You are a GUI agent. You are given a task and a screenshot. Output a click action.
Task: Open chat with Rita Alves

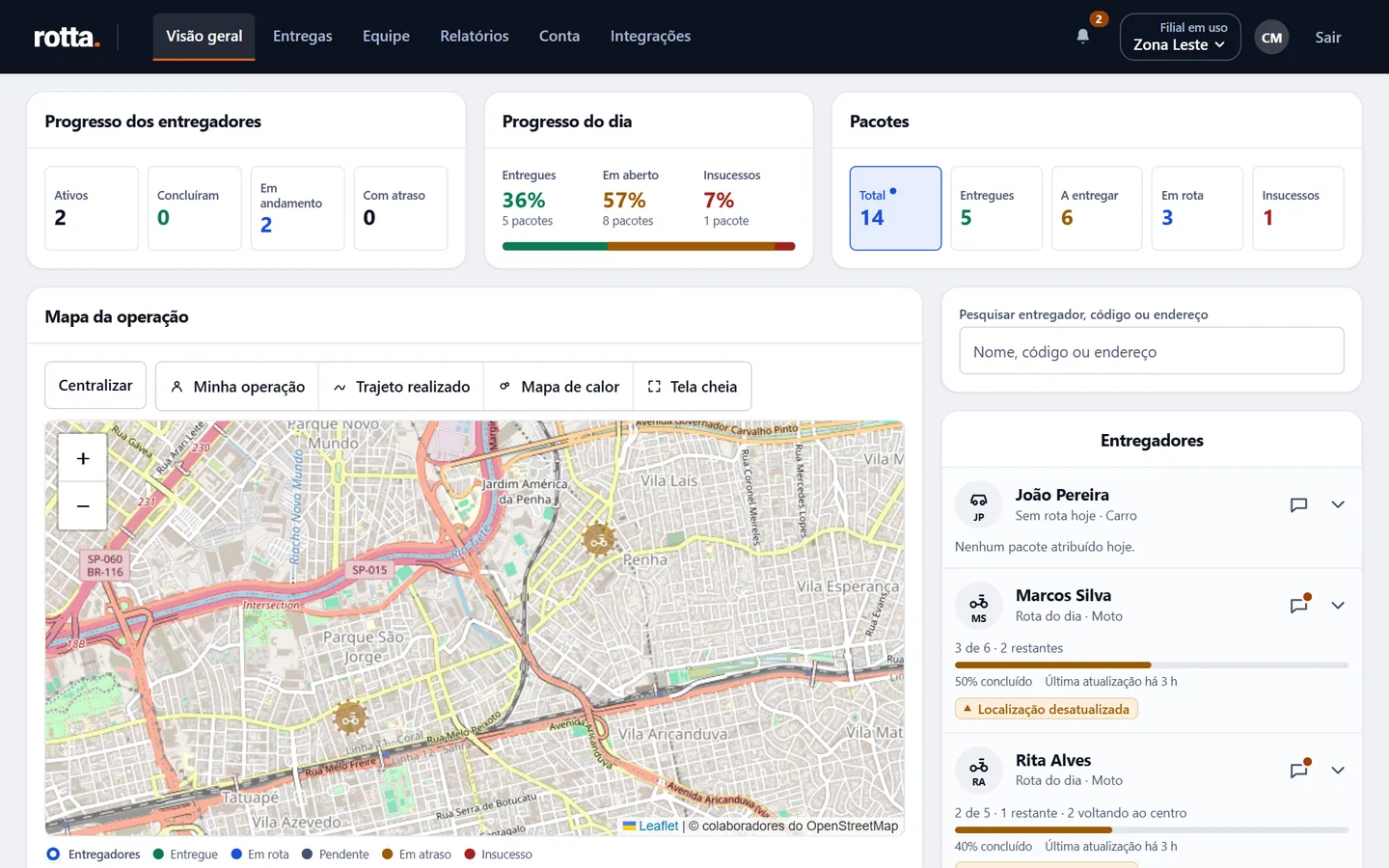click(x=1298, y=770)
